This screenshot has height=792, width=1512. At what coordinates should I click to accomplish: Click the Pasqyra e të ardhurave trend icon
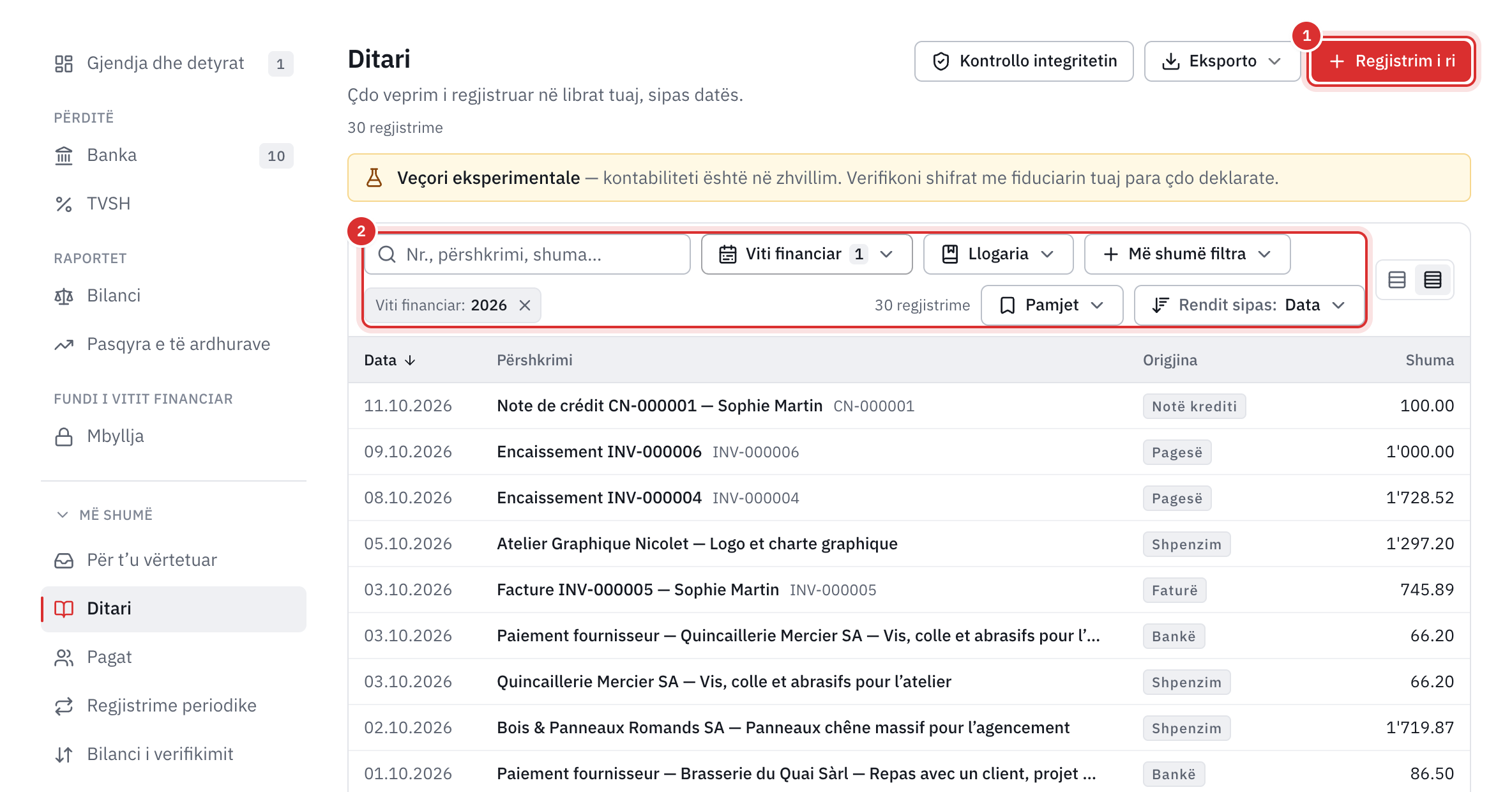click(64, 344)
